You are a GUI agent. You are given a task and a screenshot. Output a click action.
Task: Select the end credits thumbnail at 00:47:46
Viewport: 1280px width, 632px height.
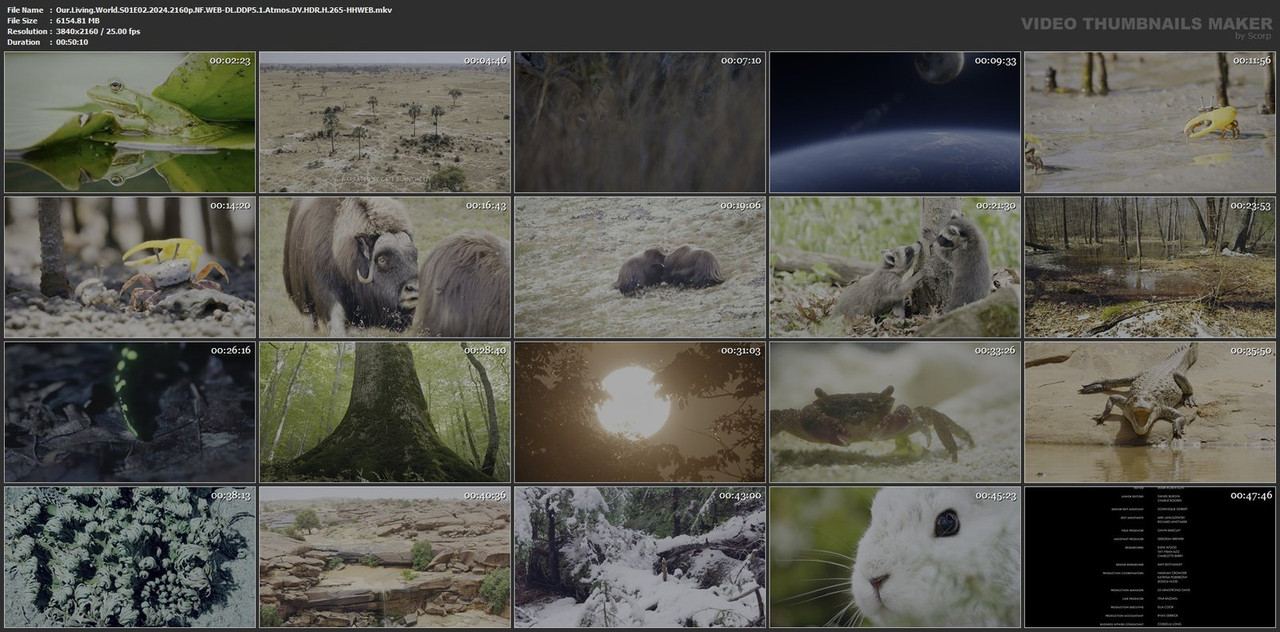point(1150,557)
